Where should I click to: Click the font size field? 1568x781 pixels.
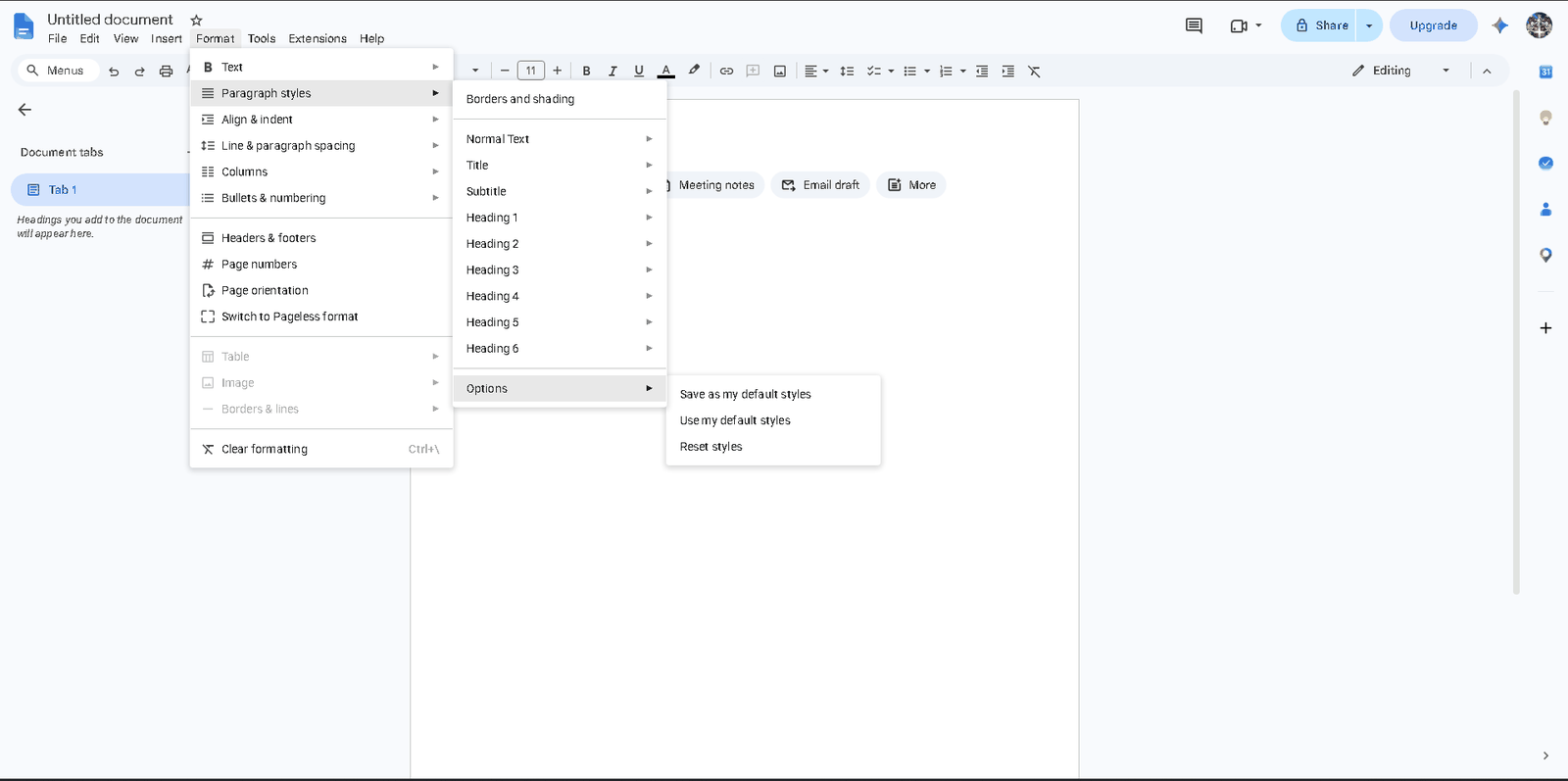(x=530, y=71)
